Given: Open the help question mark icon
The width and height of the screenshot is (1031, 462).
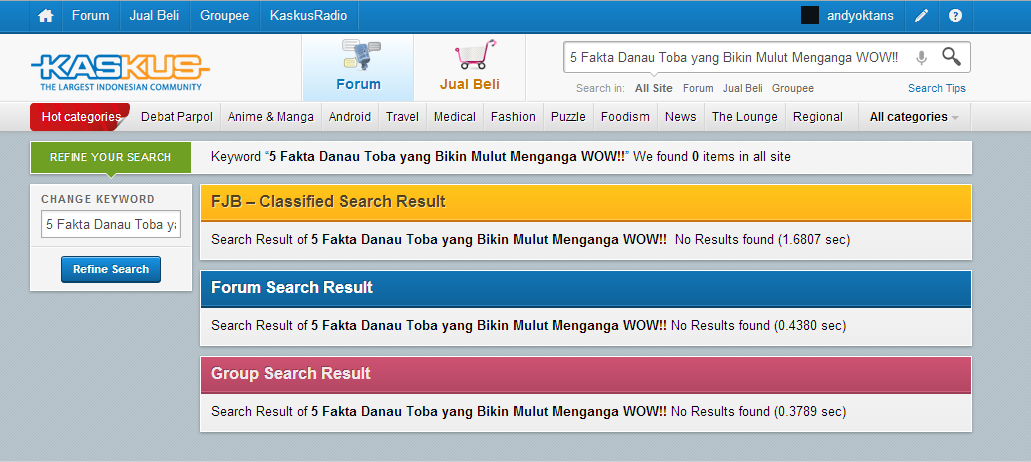Looking at the screenshot, I should click(x=955, y=16).
